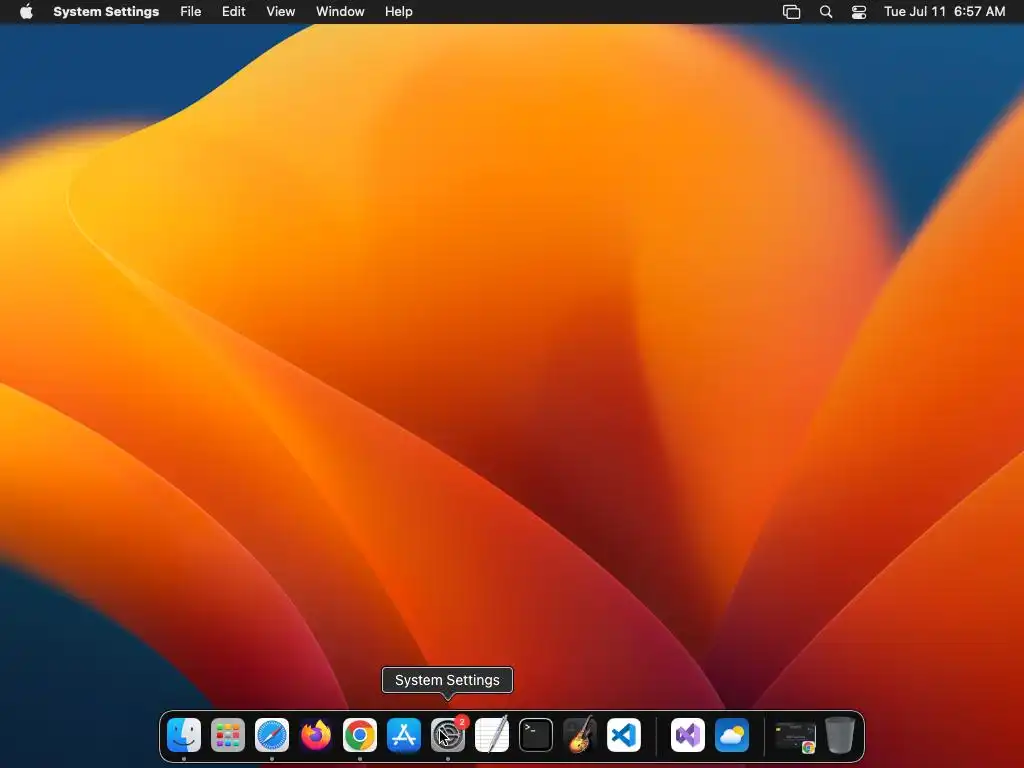Image resolution: width=1024 pixels, height=768 pixels.
Task: Open the System Settings app menu
Action: (106, 12)
